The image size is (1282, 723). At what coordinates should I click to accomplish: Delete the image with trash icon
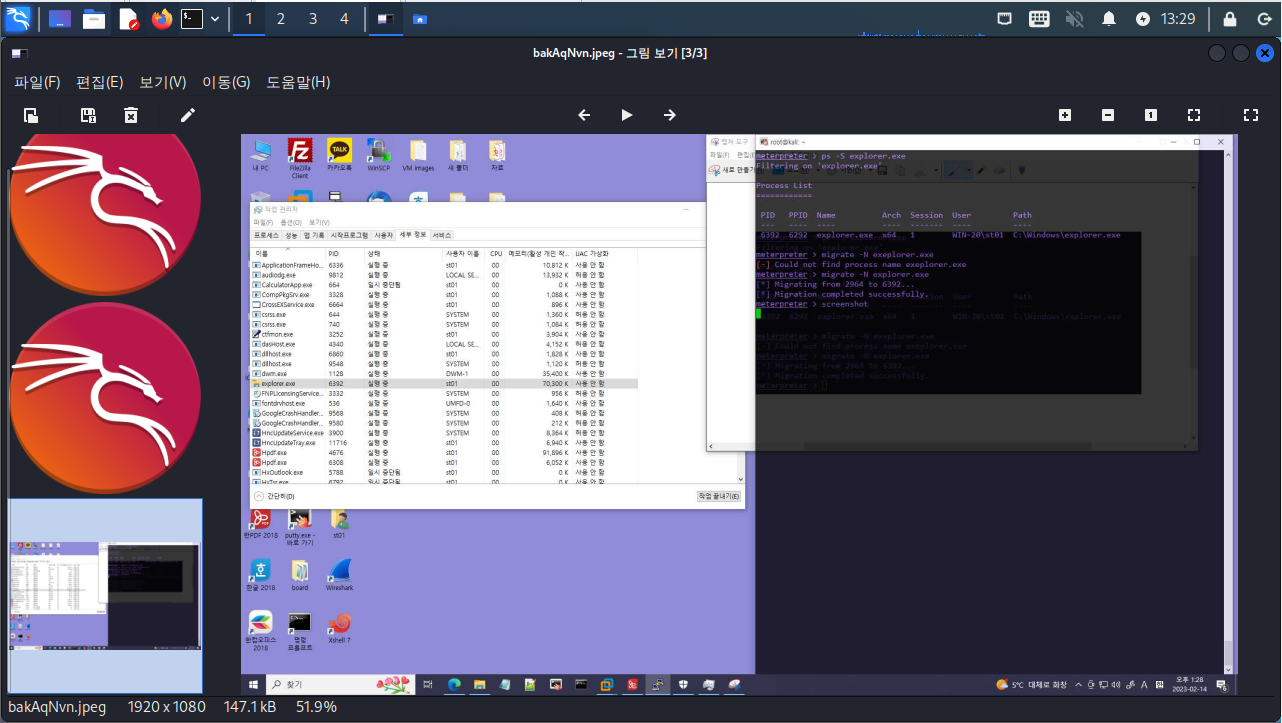pos(131,115)
